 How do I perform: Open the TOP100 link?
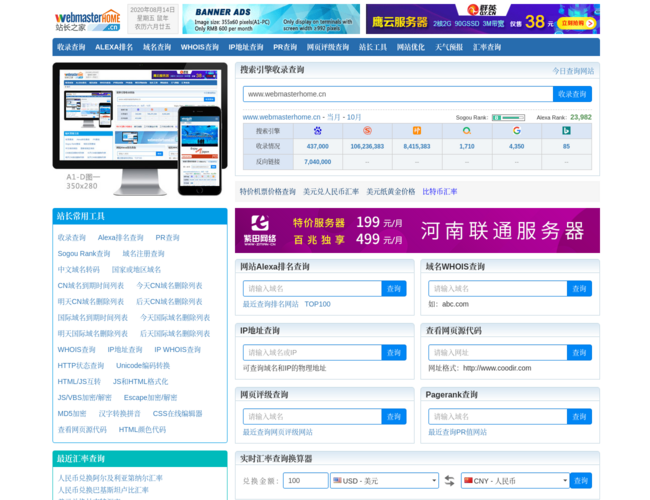pos(318,304)
